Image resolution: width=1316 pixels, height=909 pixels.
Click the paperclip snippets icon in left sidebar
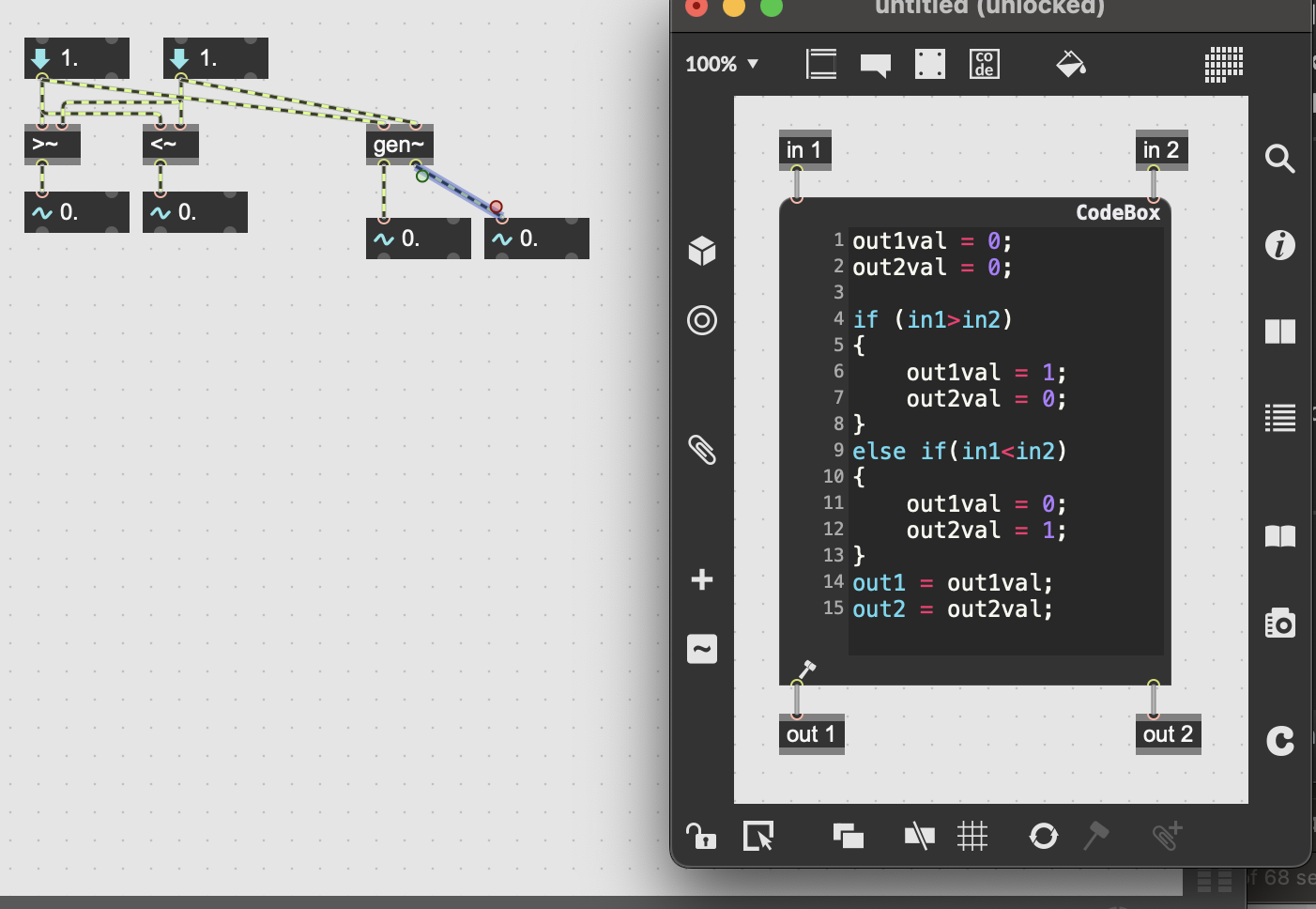point(702,450)
